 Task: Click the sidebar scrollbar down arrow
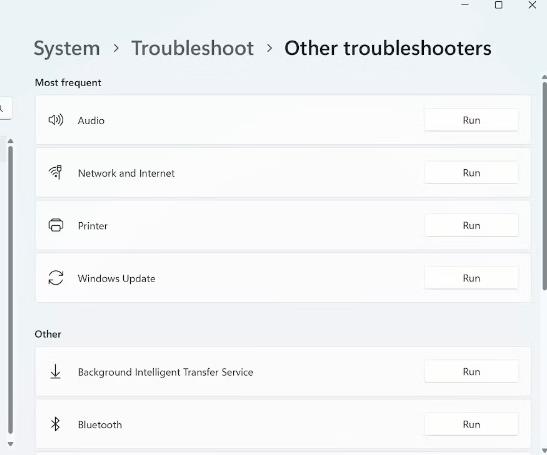pyautogui.click(x=10, y=444)
